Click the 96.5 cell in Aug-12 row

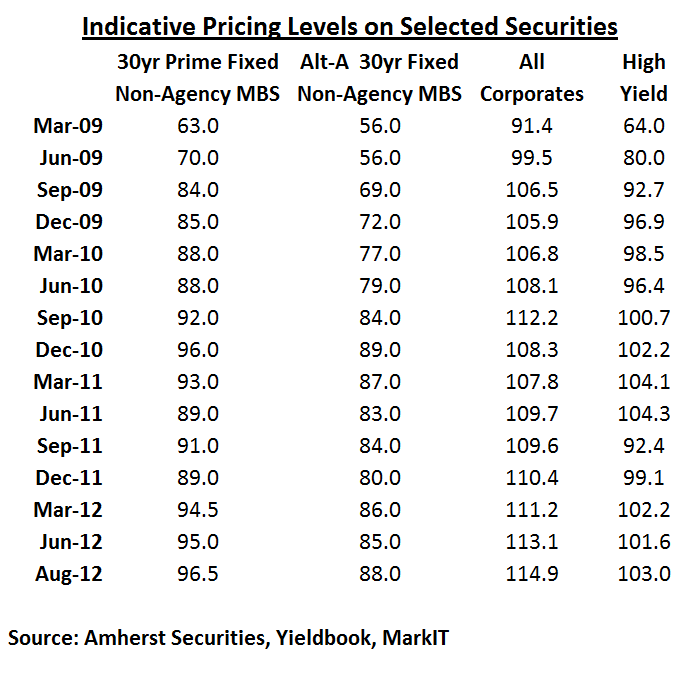(197, 574)
